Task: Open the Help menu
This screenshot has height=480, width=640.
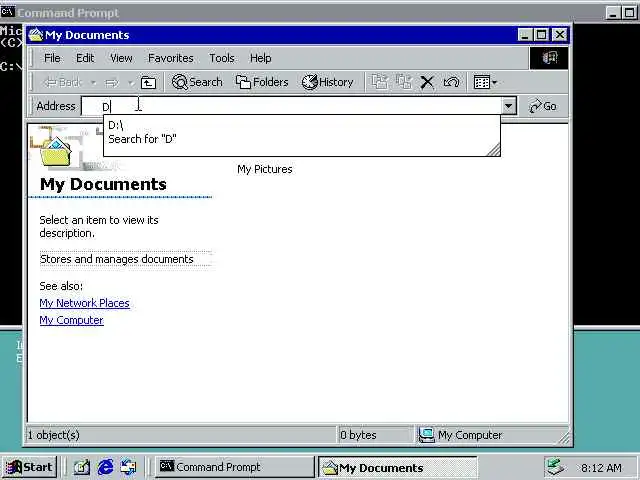Action: 260,58
